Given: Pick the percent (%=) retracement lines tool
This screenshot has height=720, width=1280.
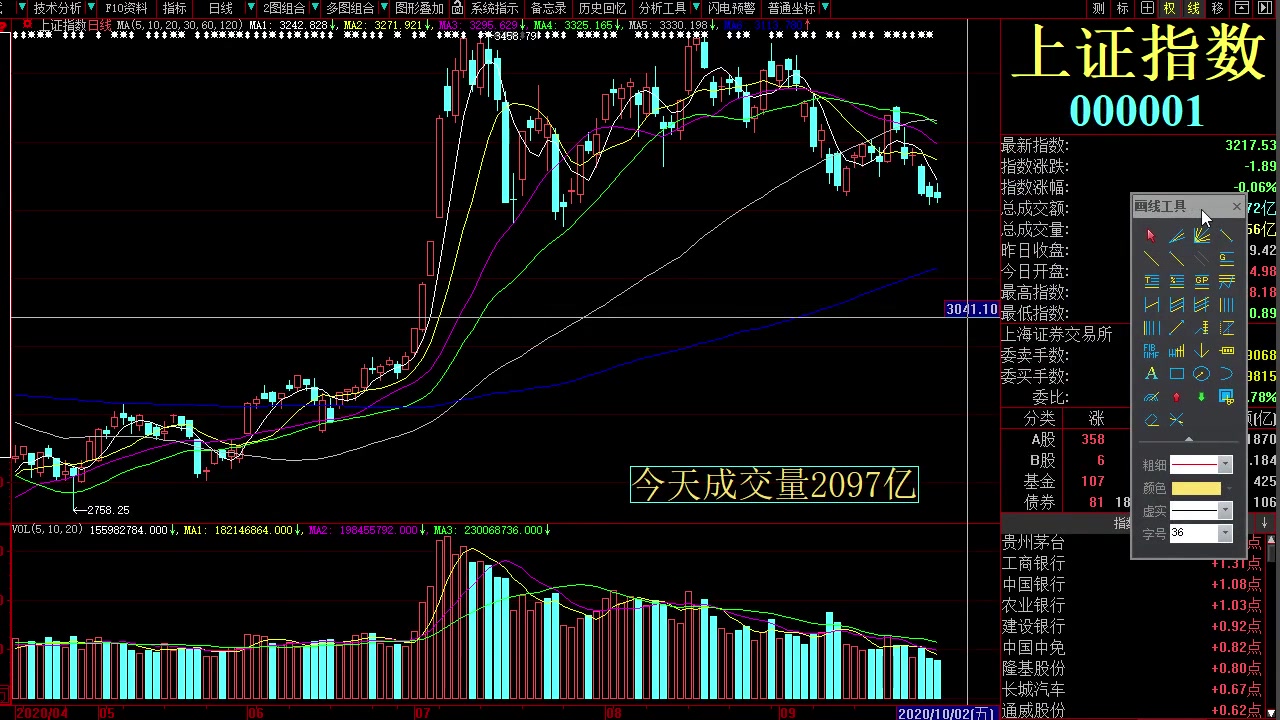Looking at the screenshot, I should [1176, 280].
